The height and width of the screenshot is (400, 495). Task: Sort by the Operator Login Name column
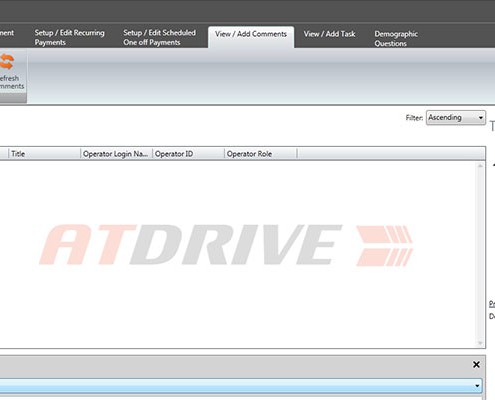point(116,154)
